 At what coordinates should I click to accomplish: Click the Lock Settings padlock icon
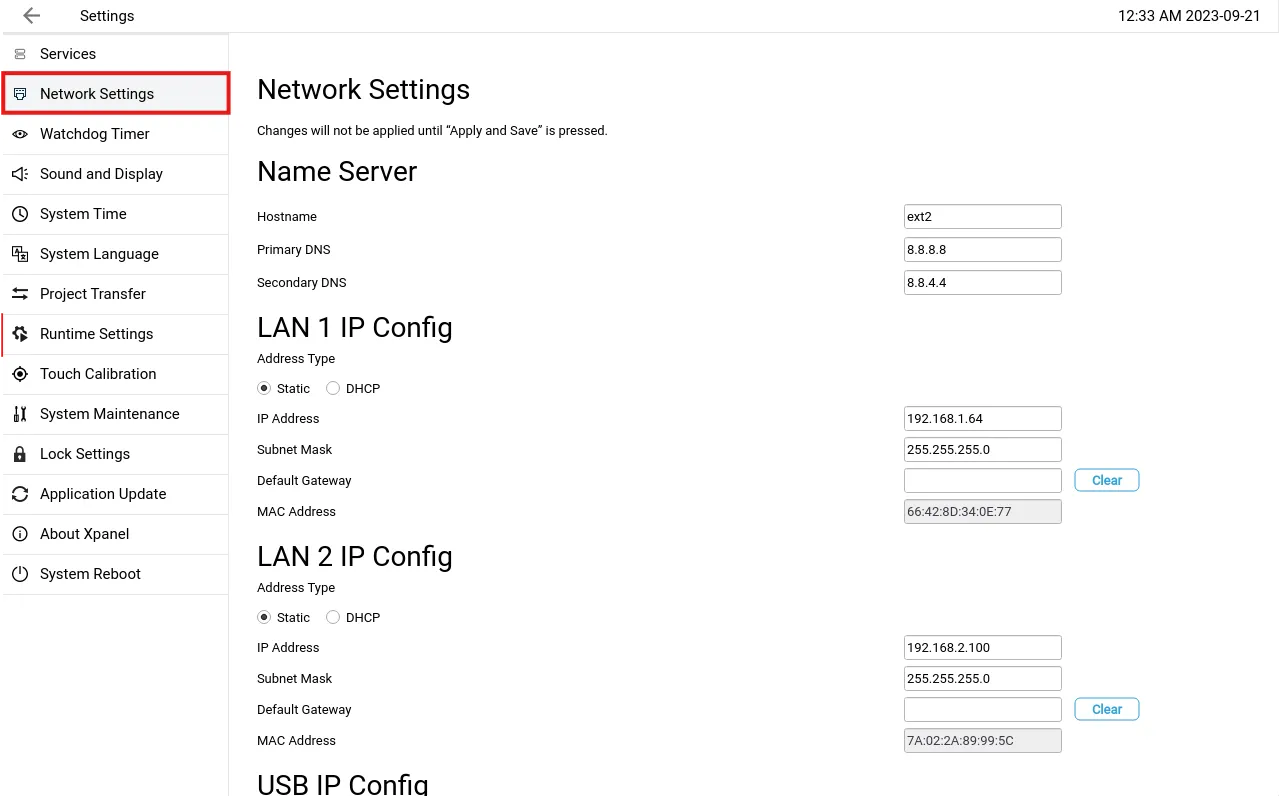pyautogui.click(x=20, y=454)
